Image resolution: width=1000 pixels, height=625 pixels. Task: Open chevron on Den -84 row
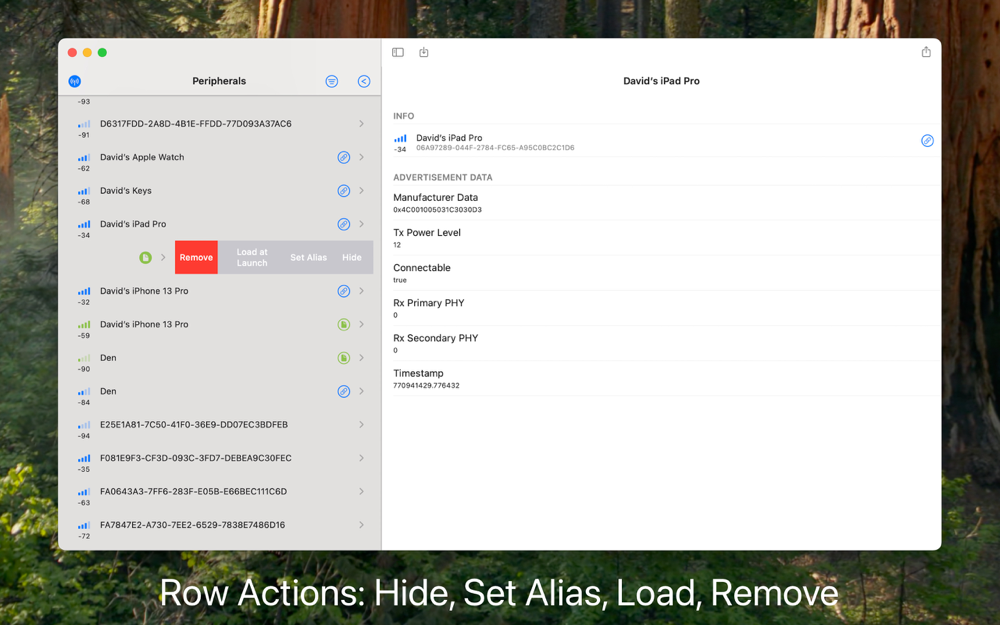point(362,391)
